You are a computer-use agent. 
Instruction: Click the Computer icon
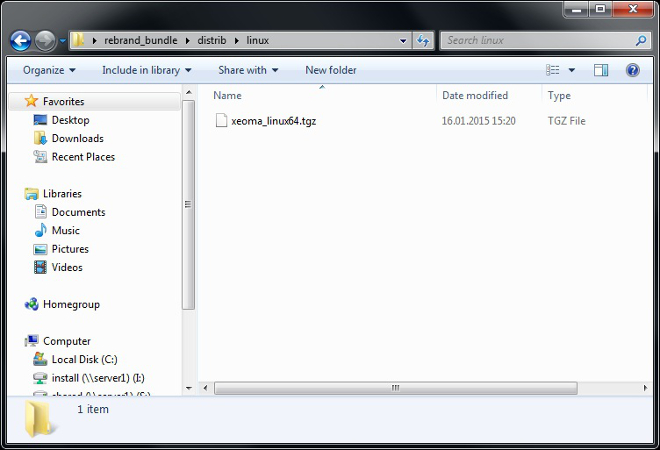32,341
